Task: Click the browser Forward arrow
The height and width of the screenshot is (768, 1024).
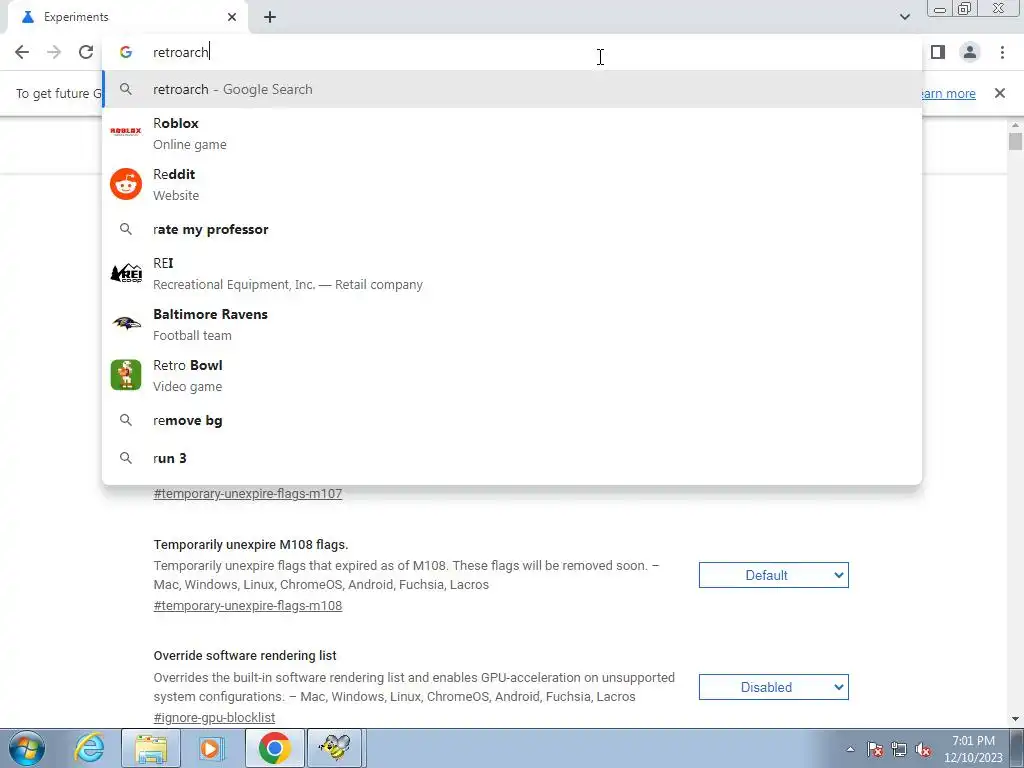Action: click(54, 52)
